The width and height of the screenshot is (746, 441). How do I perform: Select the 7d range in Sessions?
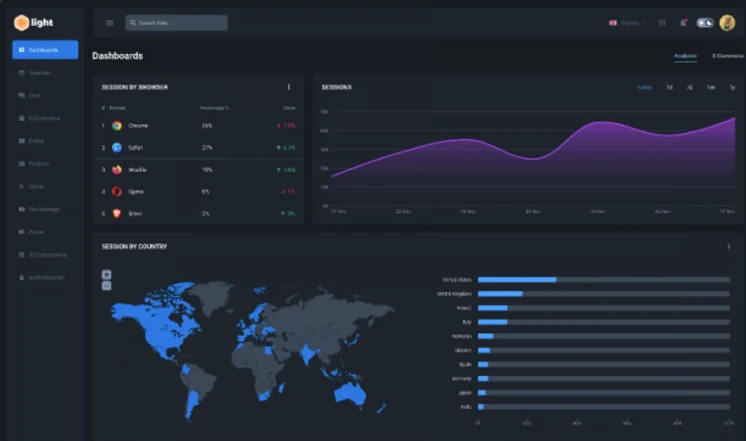[x=689, y=88]
